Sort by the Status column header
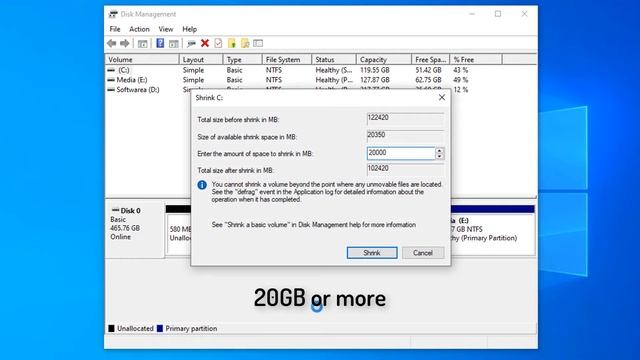 click(x=334, y=60)
